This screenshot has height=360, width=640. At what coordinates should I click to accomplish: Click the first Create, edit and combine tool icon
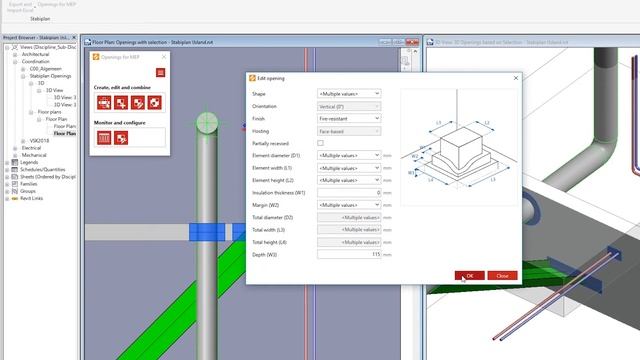click(x=104, y=103)
